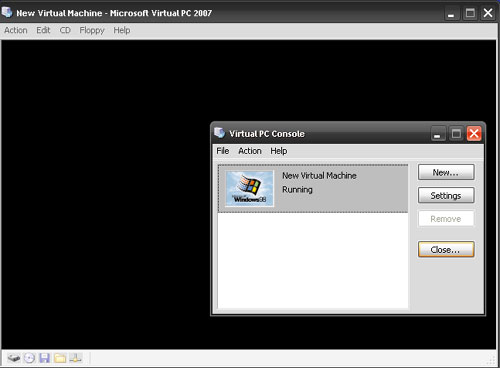Viewport: 500px width, 368px height.
Task: Minimize the main Virtual PC 2007 window
Action: coord(451,13)
